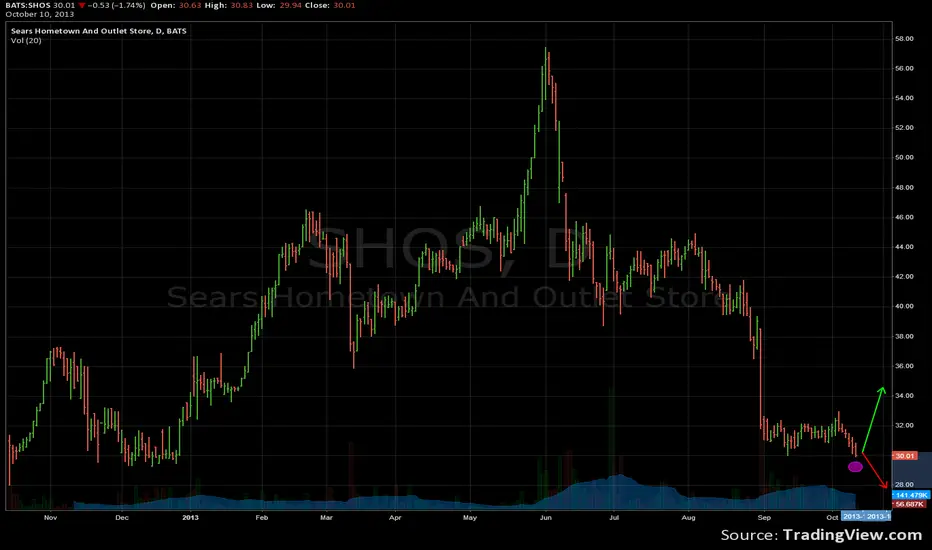Click the BATS:SHOS ticker symbol text
932x550 pixels.
pyautogui.click(x=29, y=5)
